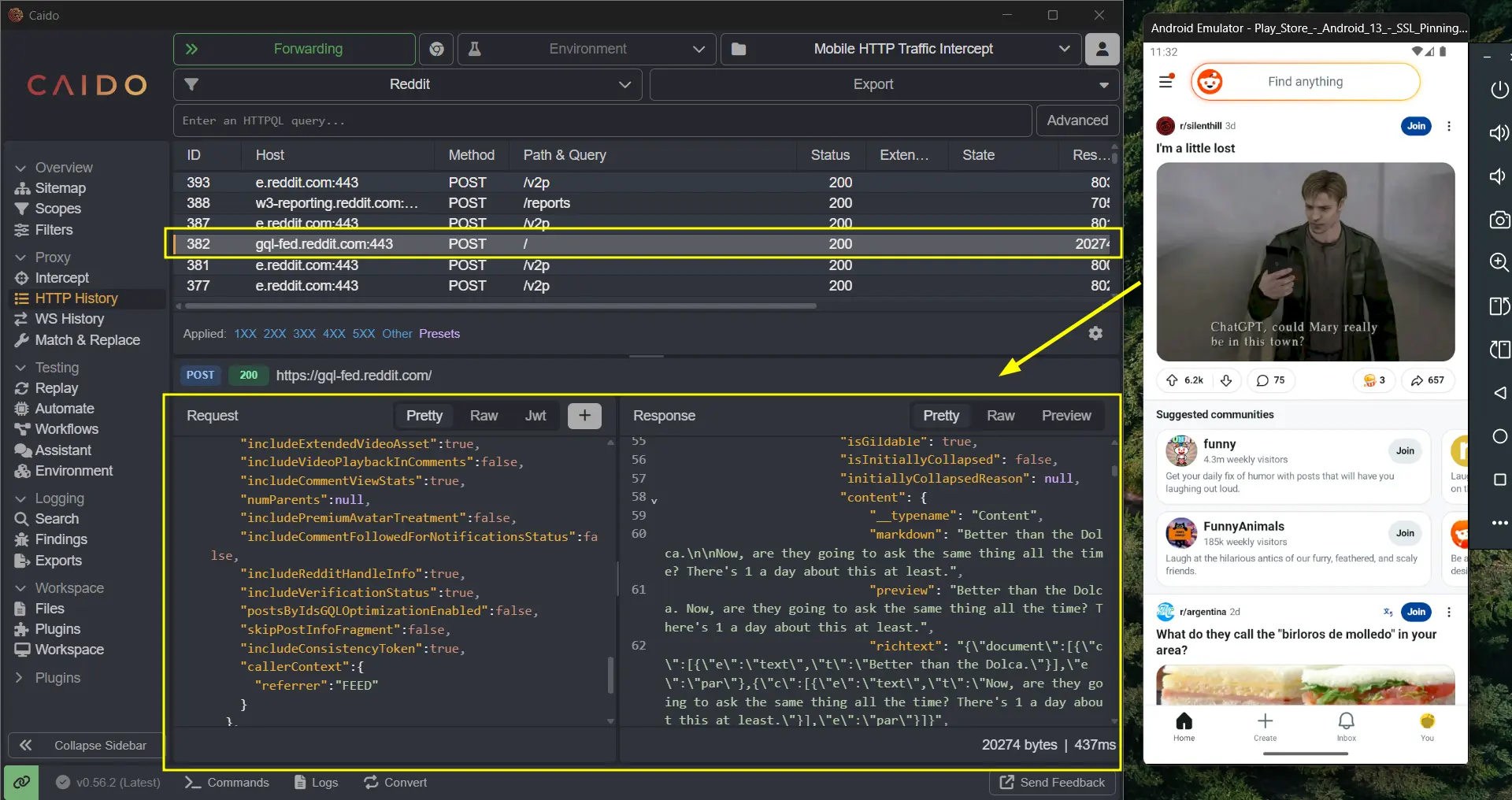This screenshot has height=800, width=1512.
Task: Open Reddit Inbox tab in emulator
Action: pos(1346,727)
